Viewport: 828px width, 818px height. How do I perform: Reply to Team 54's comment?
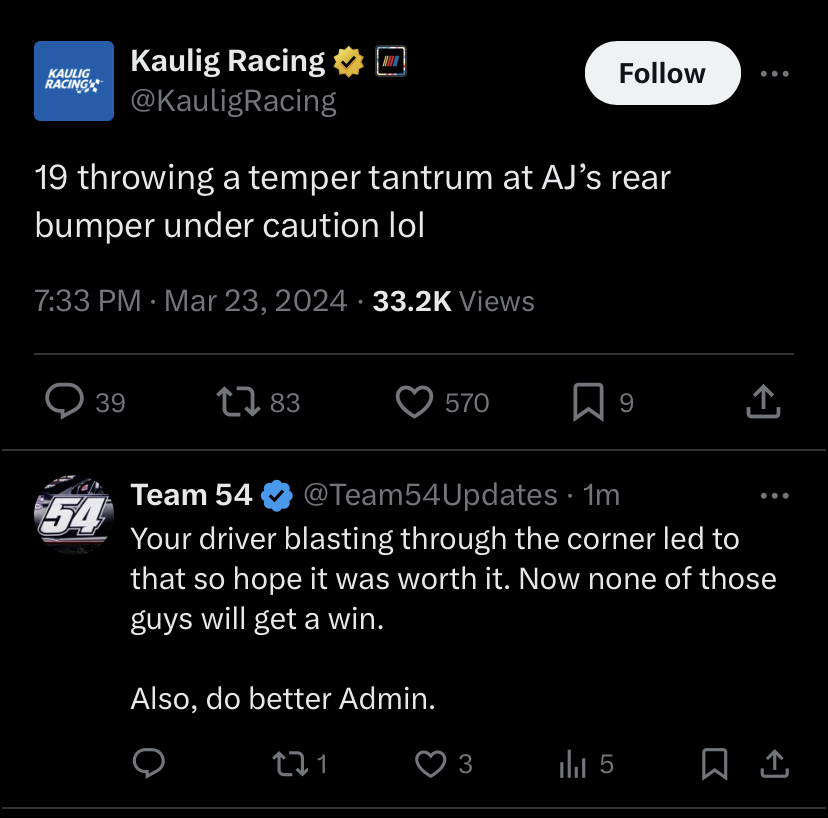(x=149, y=764)
